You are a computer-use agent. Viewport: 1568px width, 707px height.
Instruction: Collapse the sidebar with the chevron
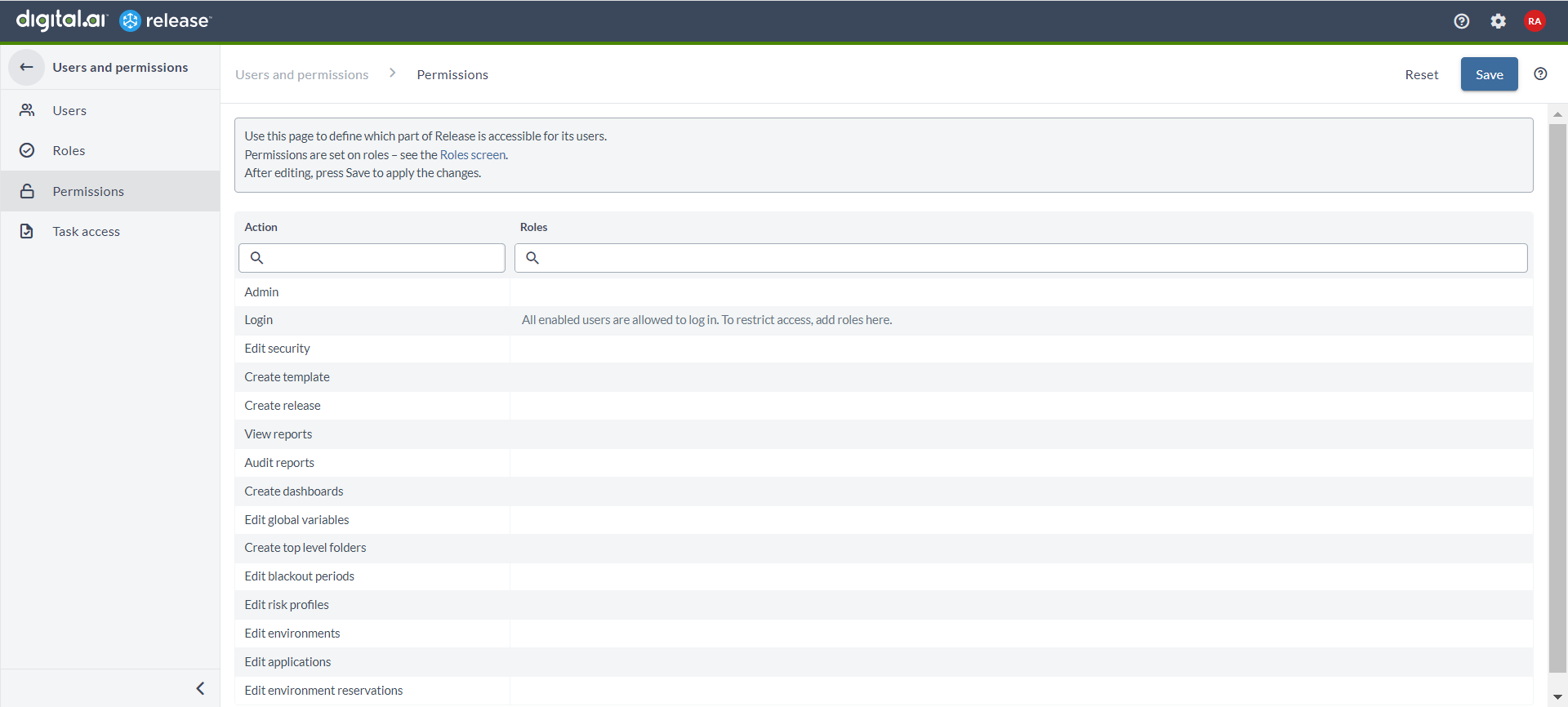coord(200,688)
